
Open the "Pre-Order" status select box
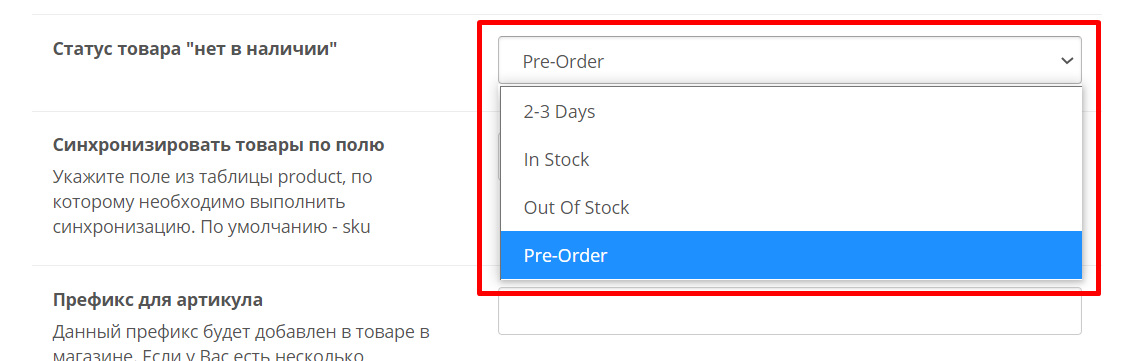(x=789, y=60)
